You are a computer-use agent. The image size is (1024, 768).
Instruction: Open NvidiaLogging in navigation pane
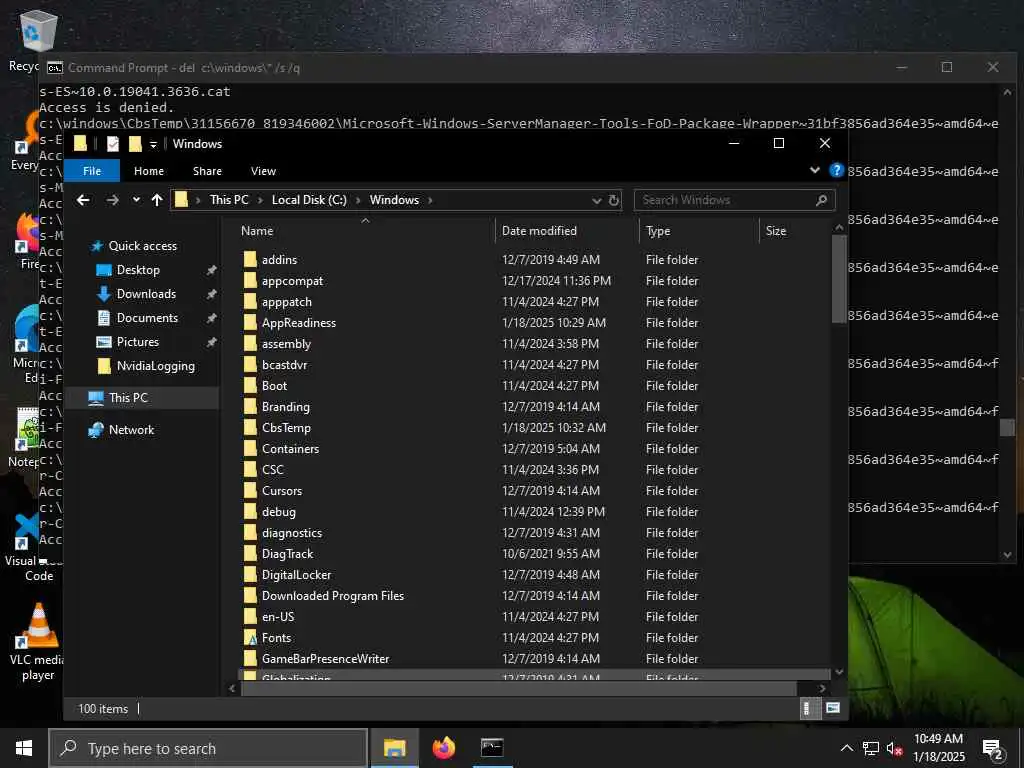[x=155, y=366]
